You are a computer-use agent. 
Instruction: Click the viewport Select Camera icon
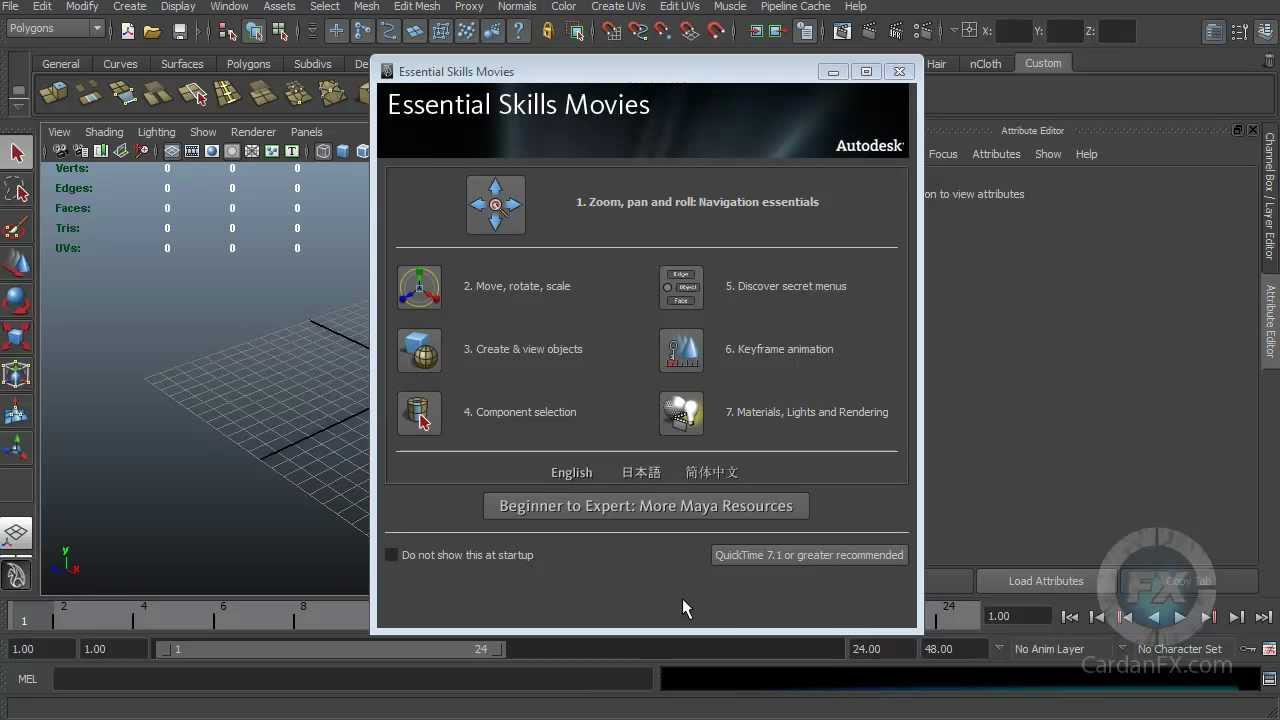point(60,152)
